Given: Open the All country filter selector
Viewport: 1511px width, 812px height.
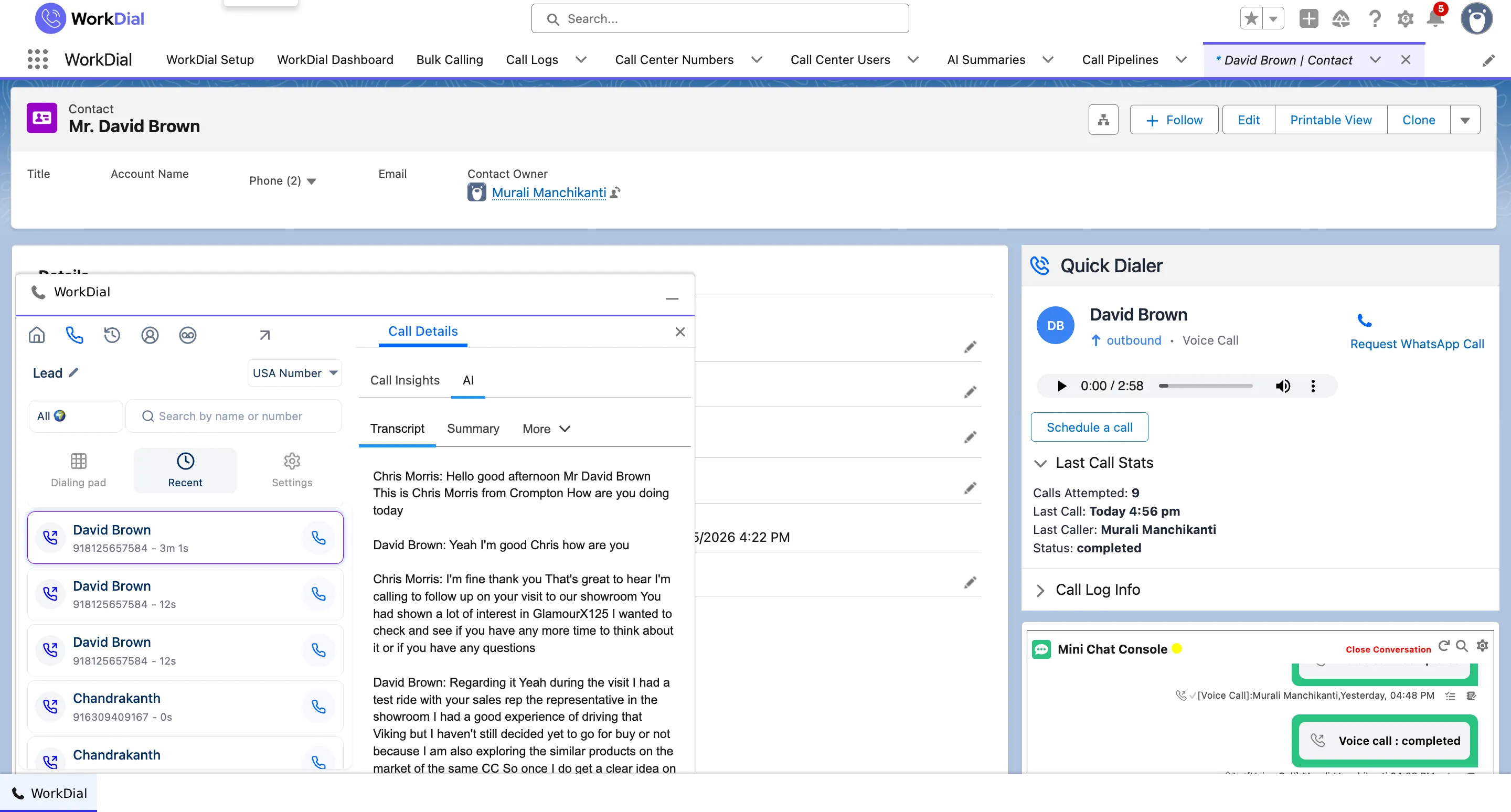Looking at the screenshot, I should click(x=76, y=415).
